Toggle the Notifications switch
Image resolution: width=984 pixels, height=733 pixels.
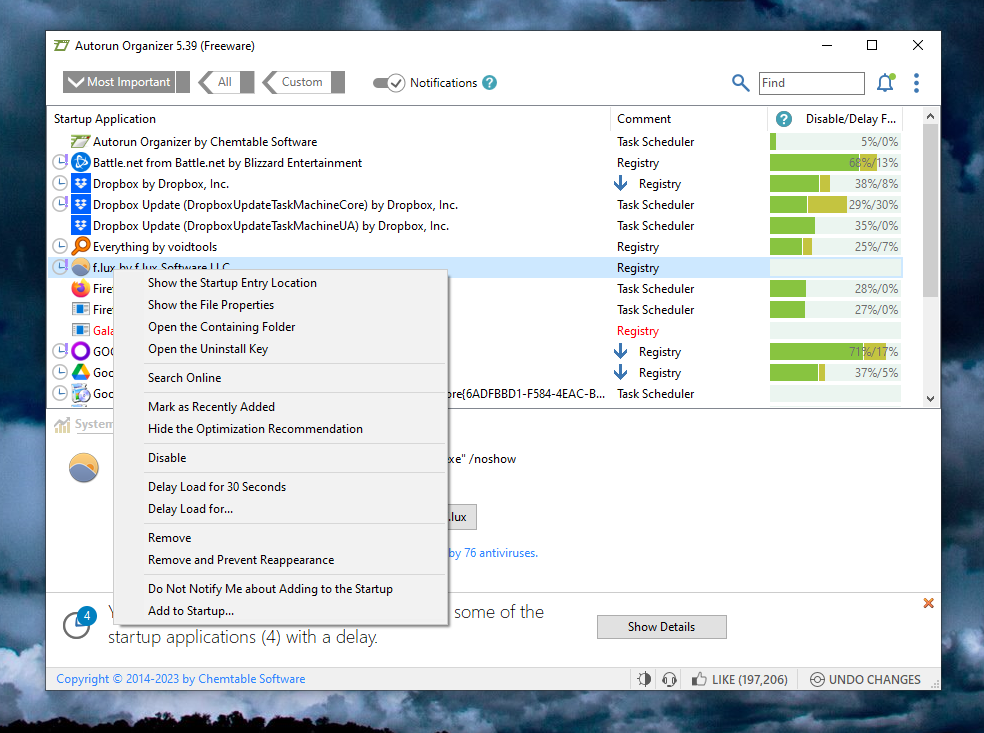click(388, 83)
